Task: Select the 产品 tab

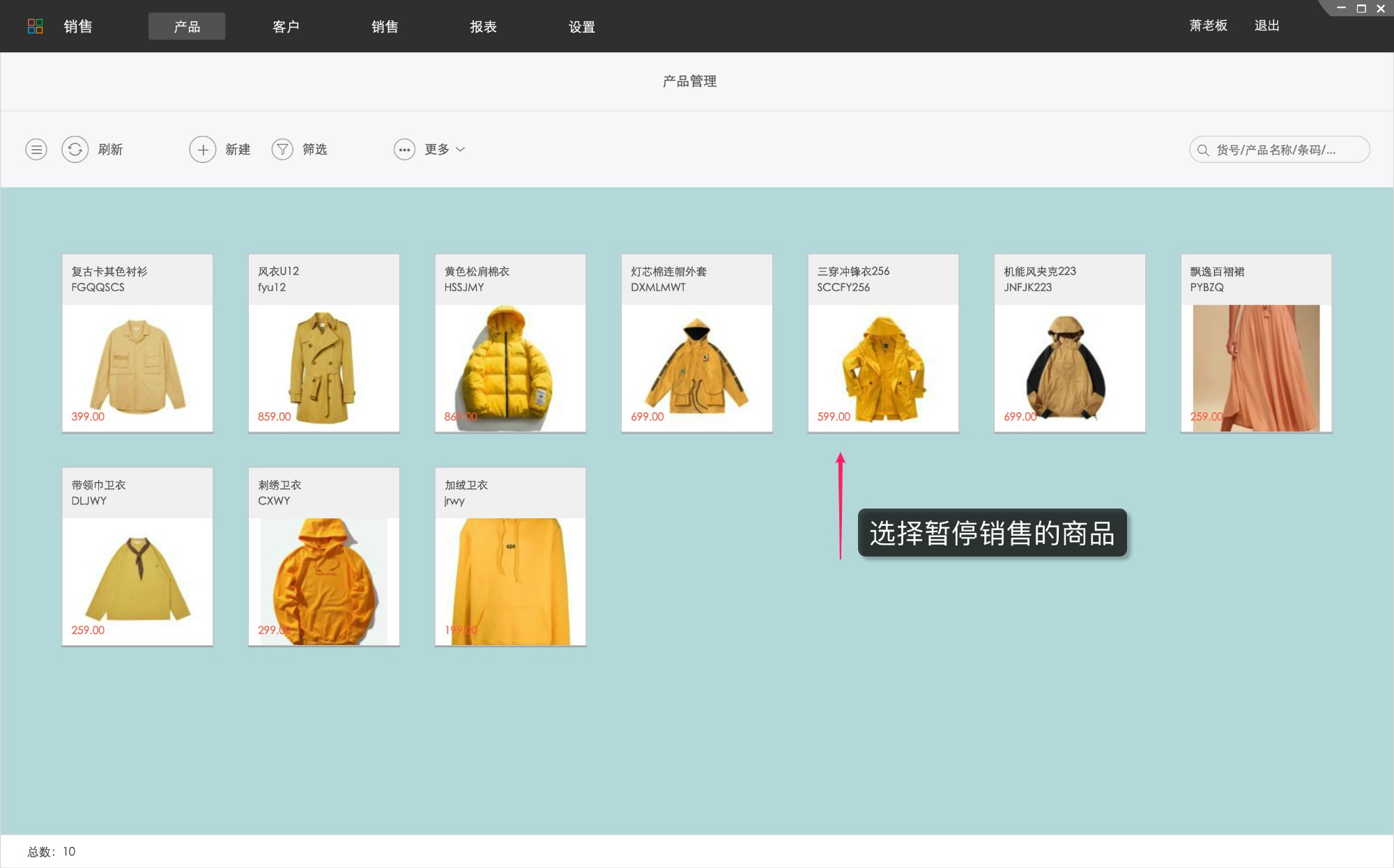Action: (186, 26)
